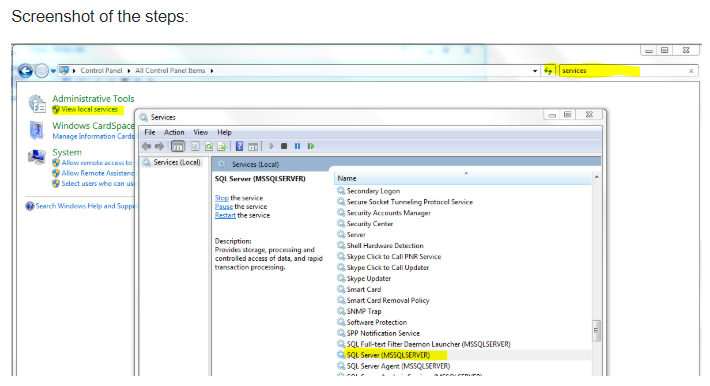This screenshot has width=710, height=386.
Task: Click the Stop Service square icon
Action: click(284, 146)
